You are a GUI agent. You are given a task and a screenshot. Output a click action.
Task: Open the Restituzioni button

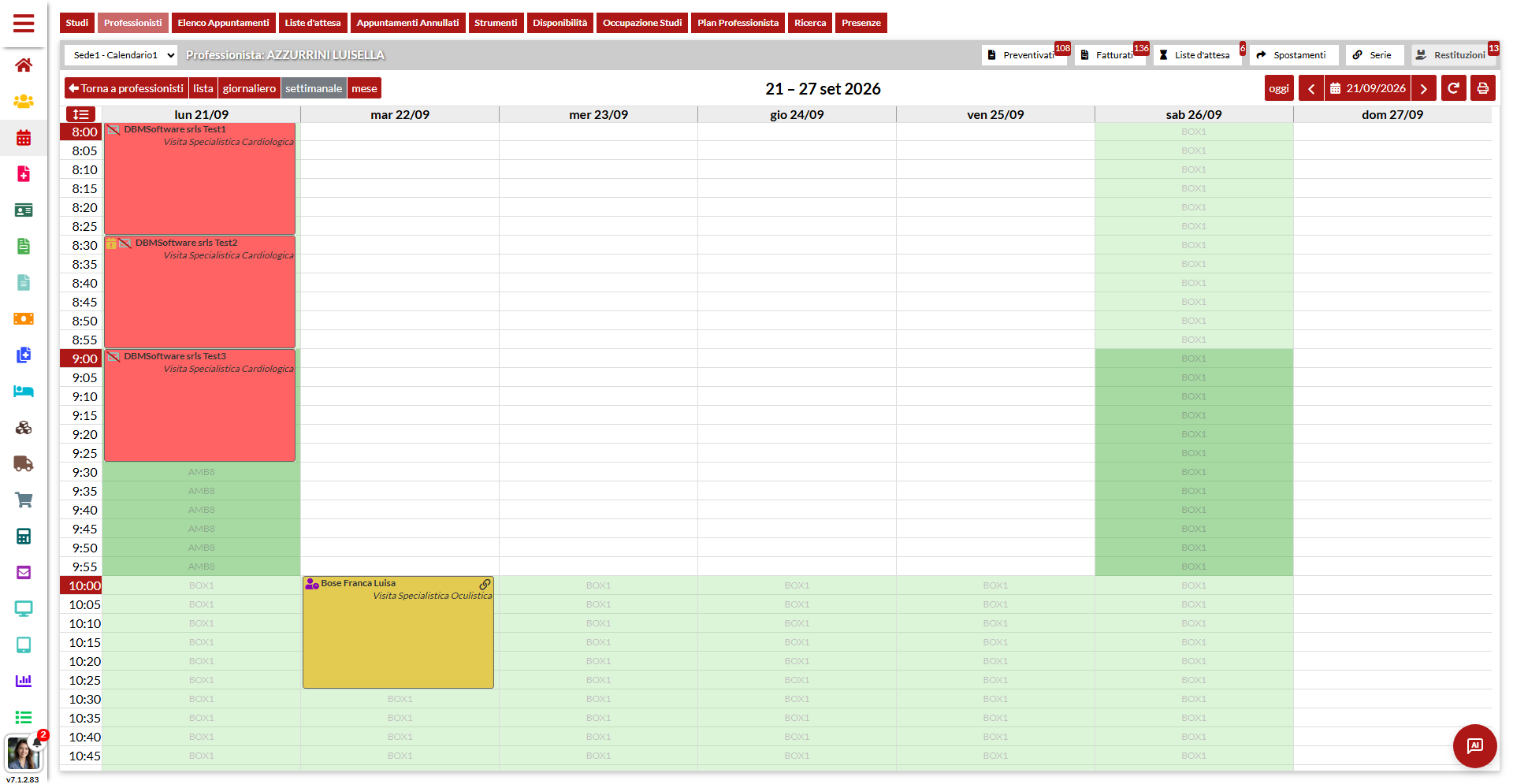[1454, 55]
